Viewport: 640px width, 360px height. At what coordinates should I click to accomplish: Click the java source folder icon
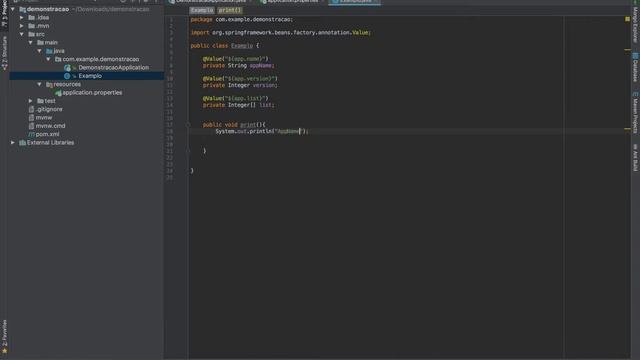tap(49, 51)
